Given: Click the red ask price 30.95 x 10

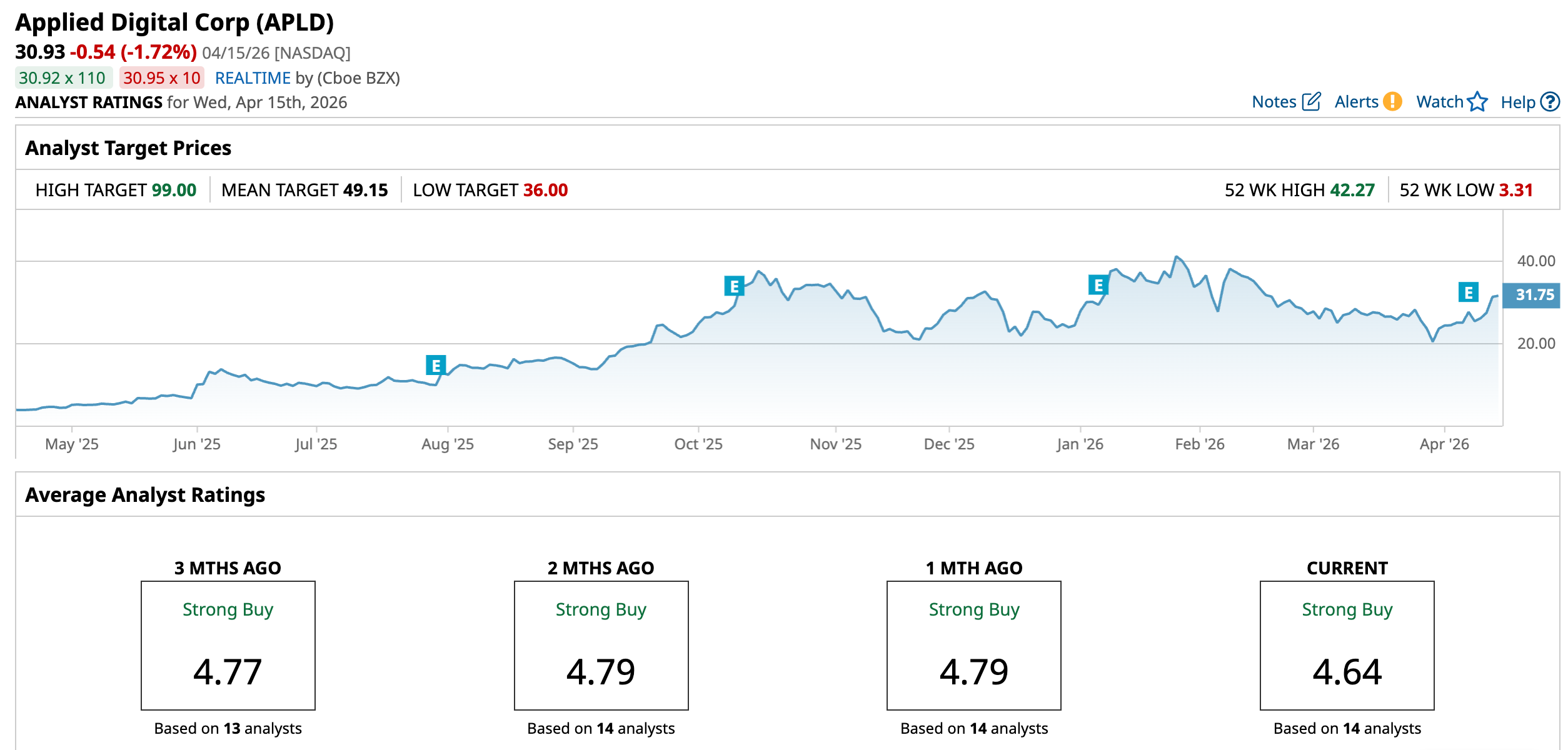Looking at the screenshot, I should (x=162, y=78).
